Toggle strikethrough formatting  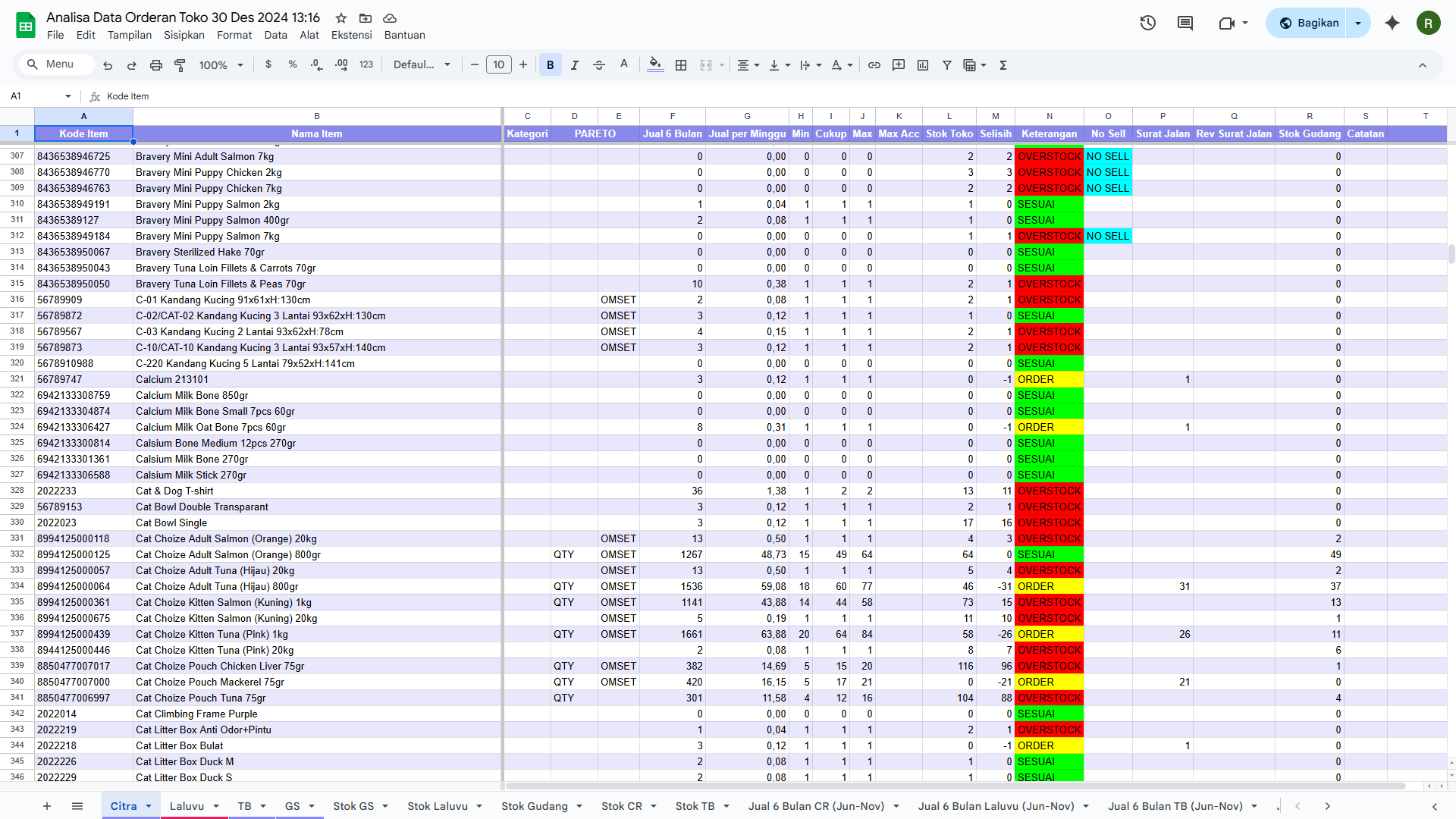pos(599,65)
